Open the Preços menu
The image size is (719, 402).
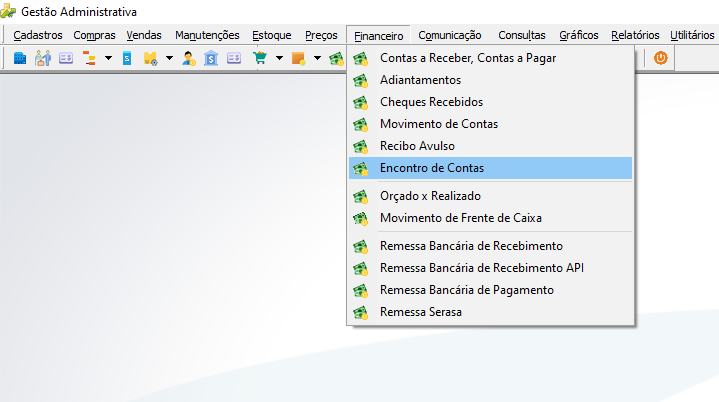321,35
